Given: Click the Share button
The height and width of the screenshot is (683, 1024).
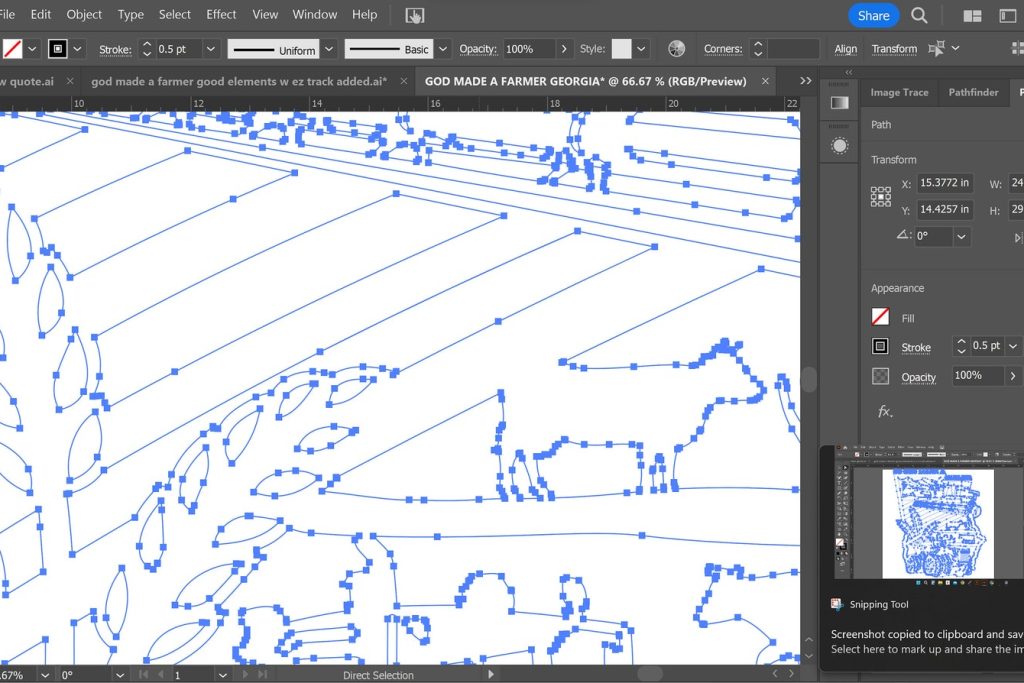Looking at the screenshot, I should click(873, 15).
